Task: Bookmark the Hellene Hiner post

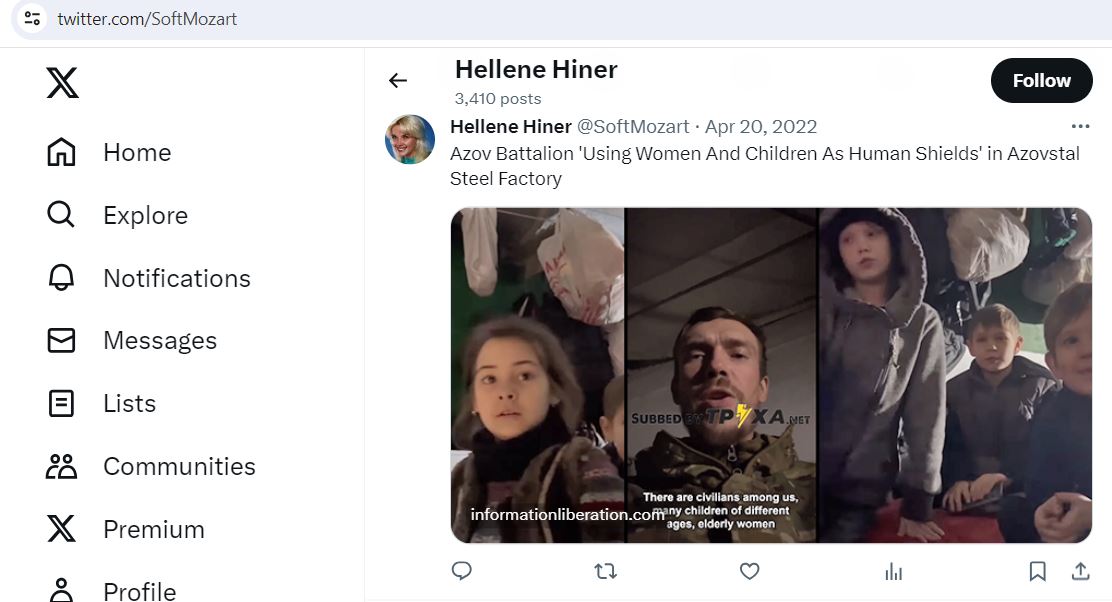Action: coord(1038,571)
